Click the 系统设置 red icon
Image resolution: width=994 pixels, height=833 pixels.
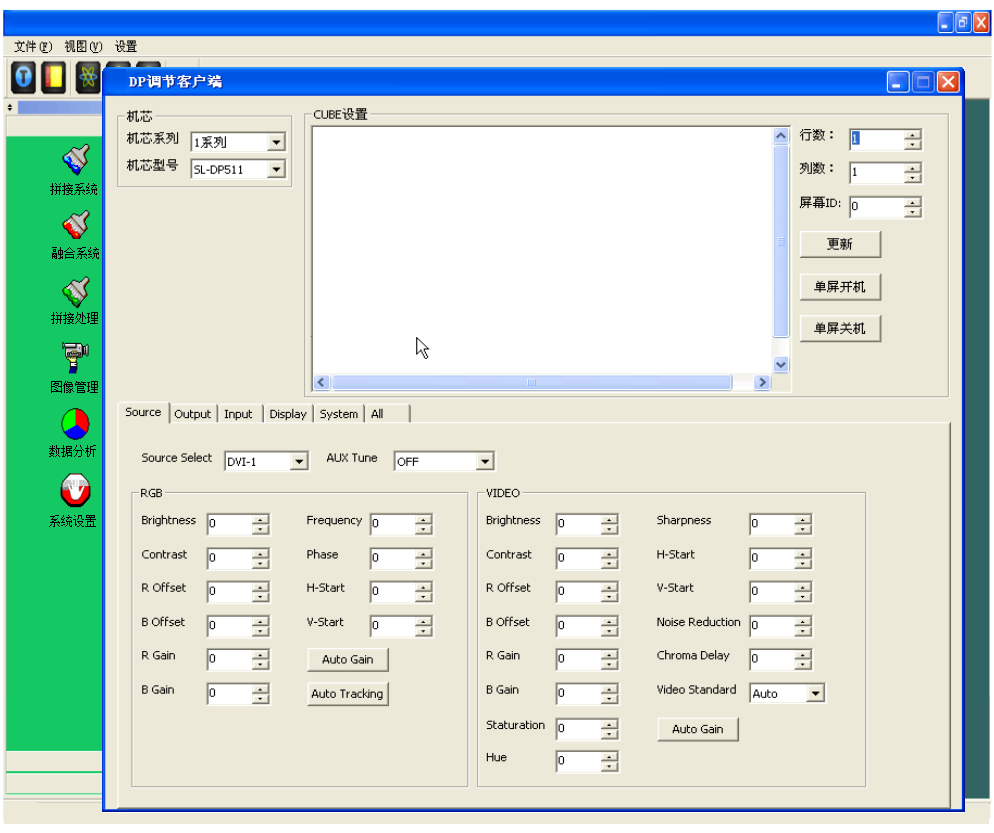(x=76, y=491)
